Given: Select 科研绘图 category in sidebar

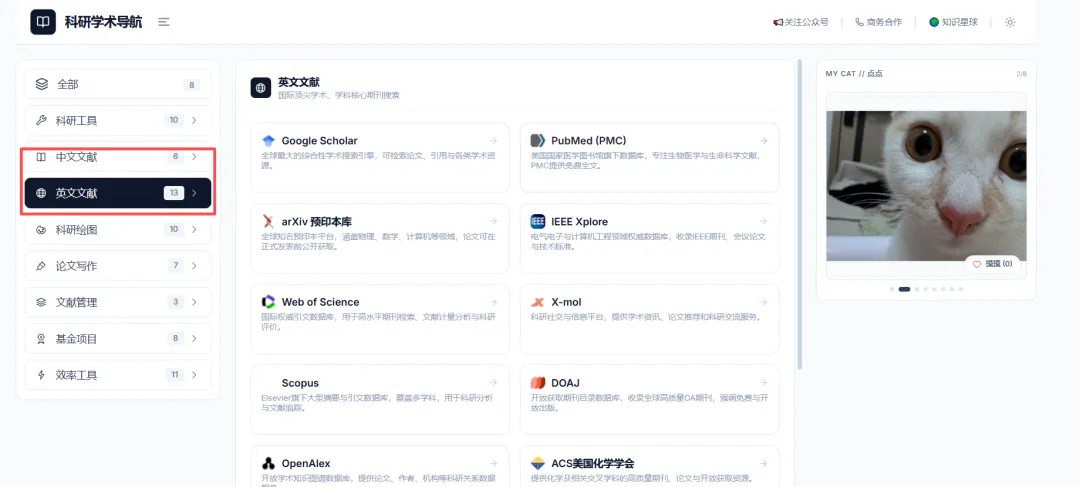Looking at the screenshot, I should 118,229.
